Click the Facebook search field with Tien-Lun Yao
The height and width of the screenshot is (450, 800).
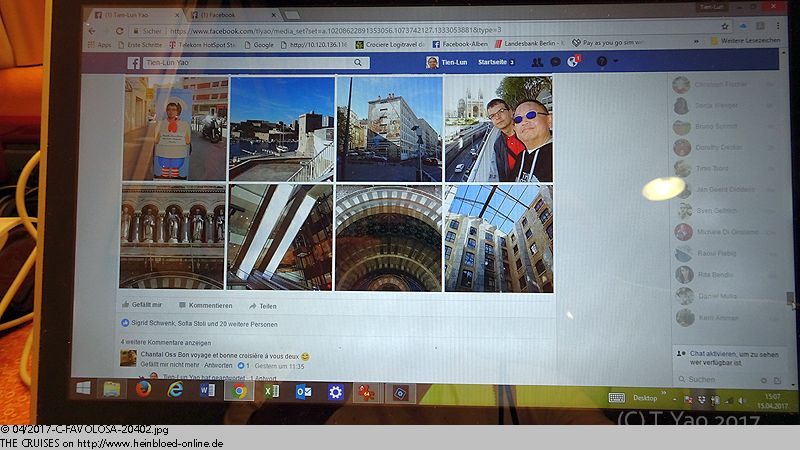(x=250, y=63)
